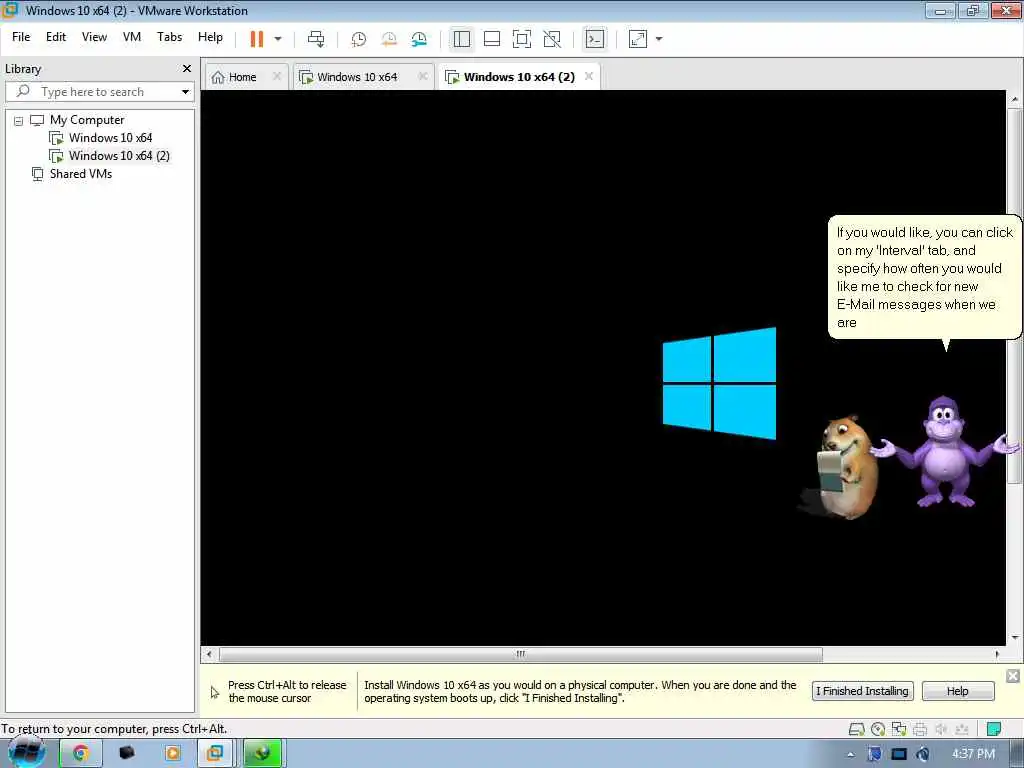
Task: Click the CD/DVD drive status icon
Action: point(878,729)
